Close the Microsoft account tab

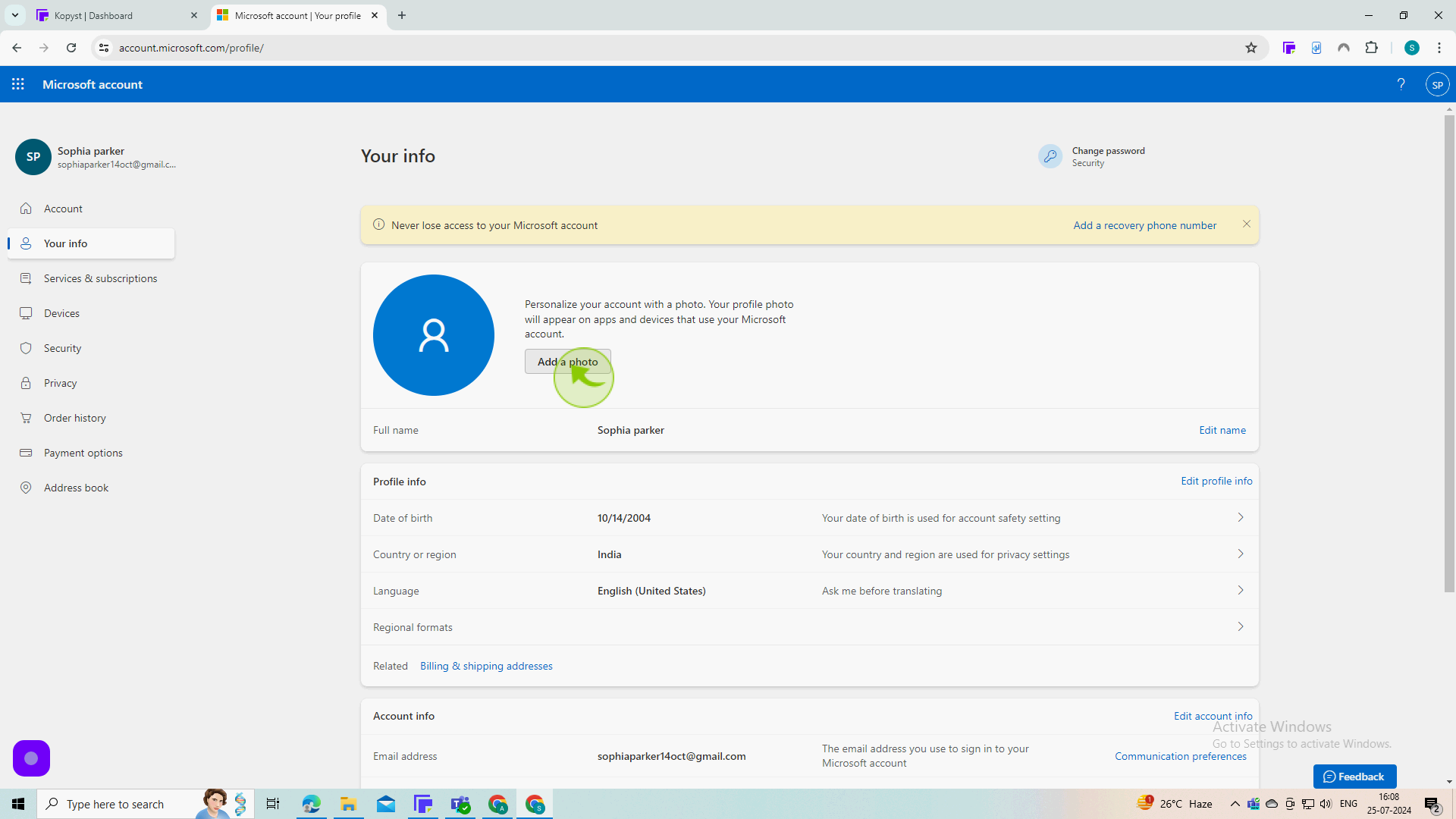375,15
